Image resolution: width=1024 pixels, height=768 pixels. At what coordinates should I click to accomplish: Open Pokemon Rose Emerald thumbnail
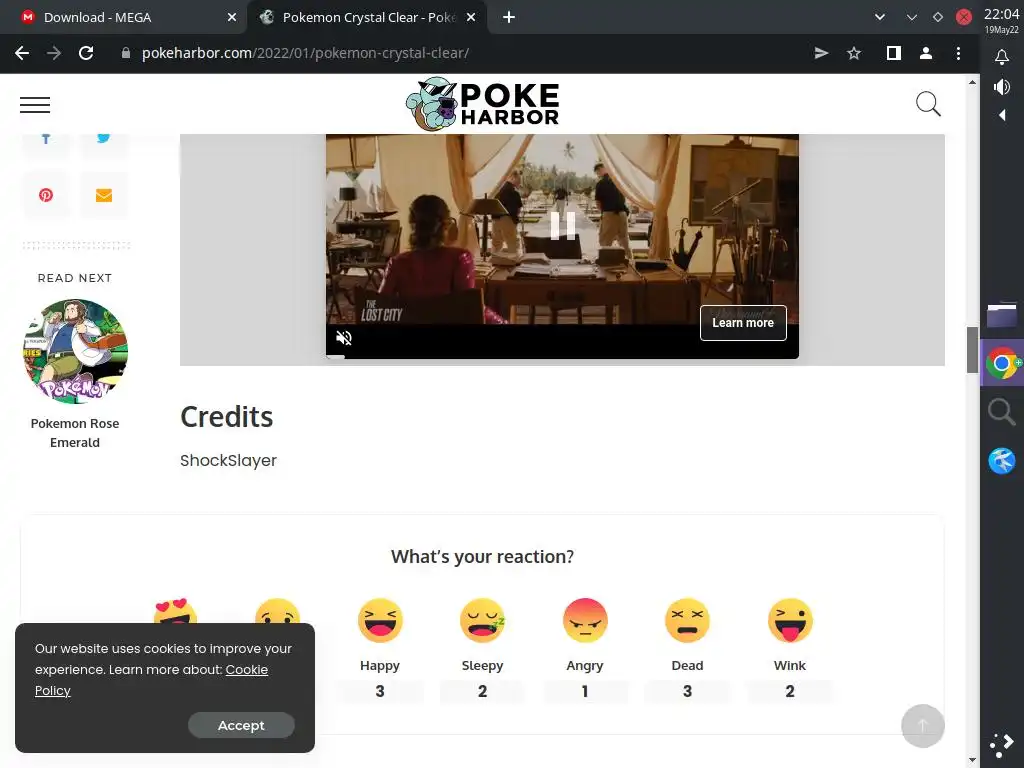(x=75, y=351)
